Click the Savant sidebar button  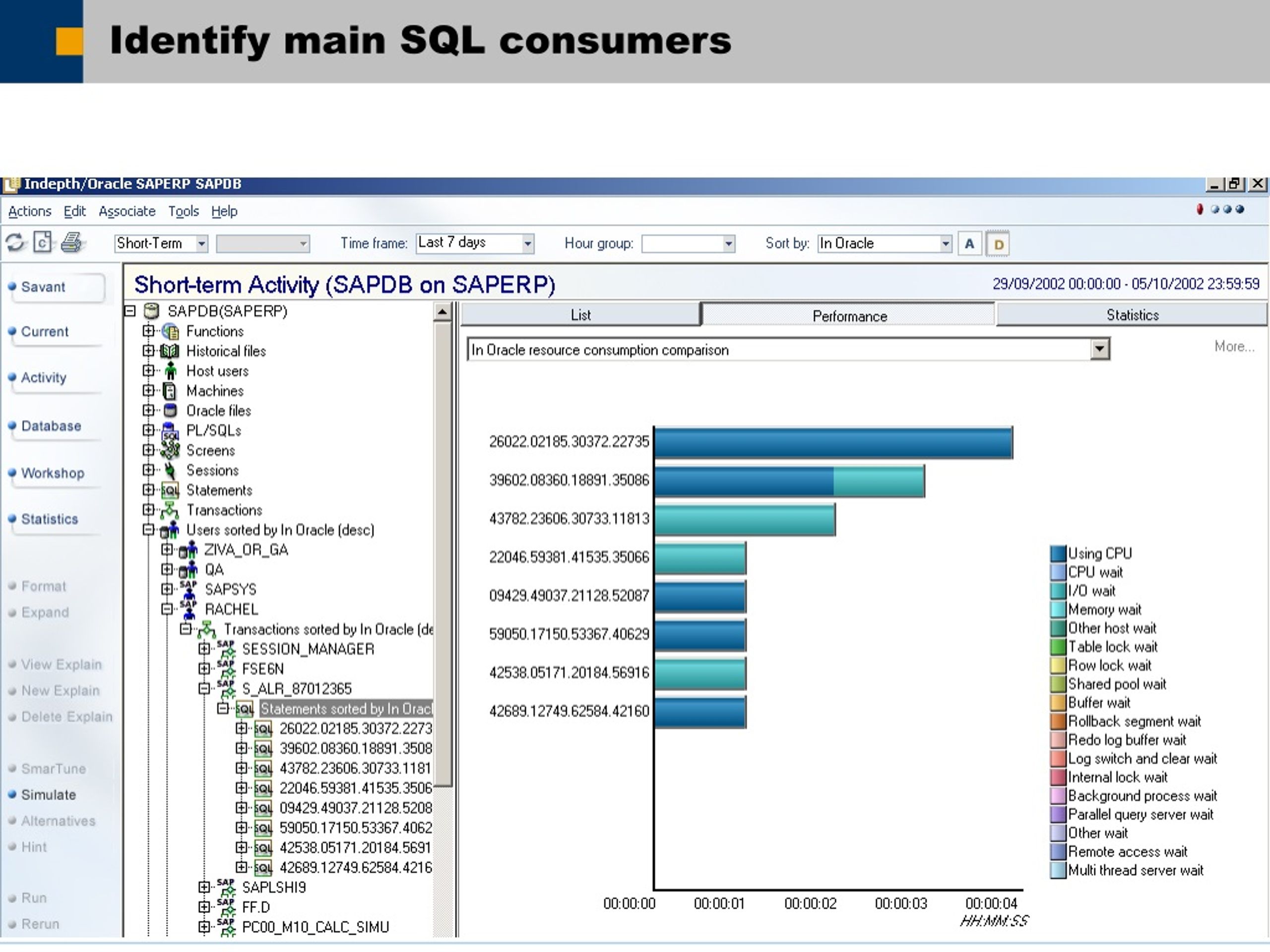coord(57,287)
